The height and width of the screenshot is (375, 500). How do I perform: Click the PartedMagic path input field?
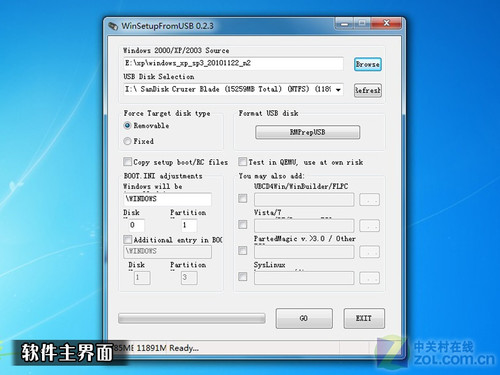[x=304, y=252]
